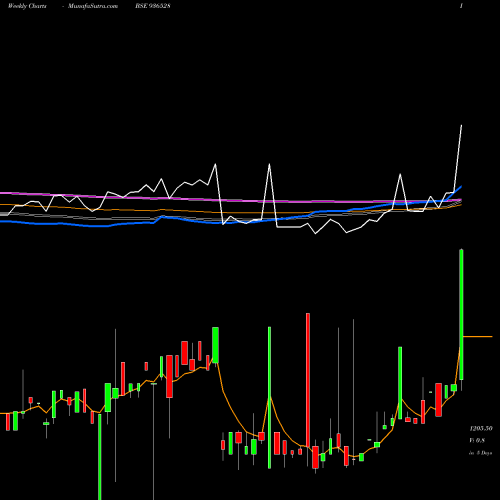Click the tallest green candlestick at the chart's right edge

pos(461,315)
